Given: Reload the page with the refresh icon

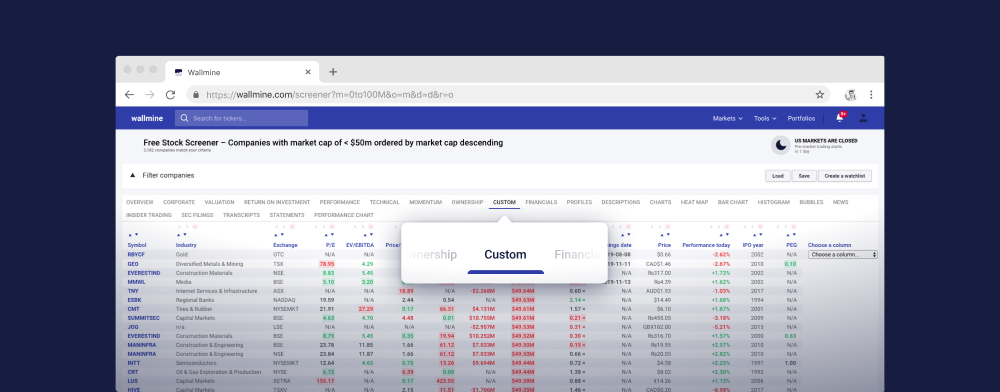Looking at the screenshot, I should click(170, 95).
